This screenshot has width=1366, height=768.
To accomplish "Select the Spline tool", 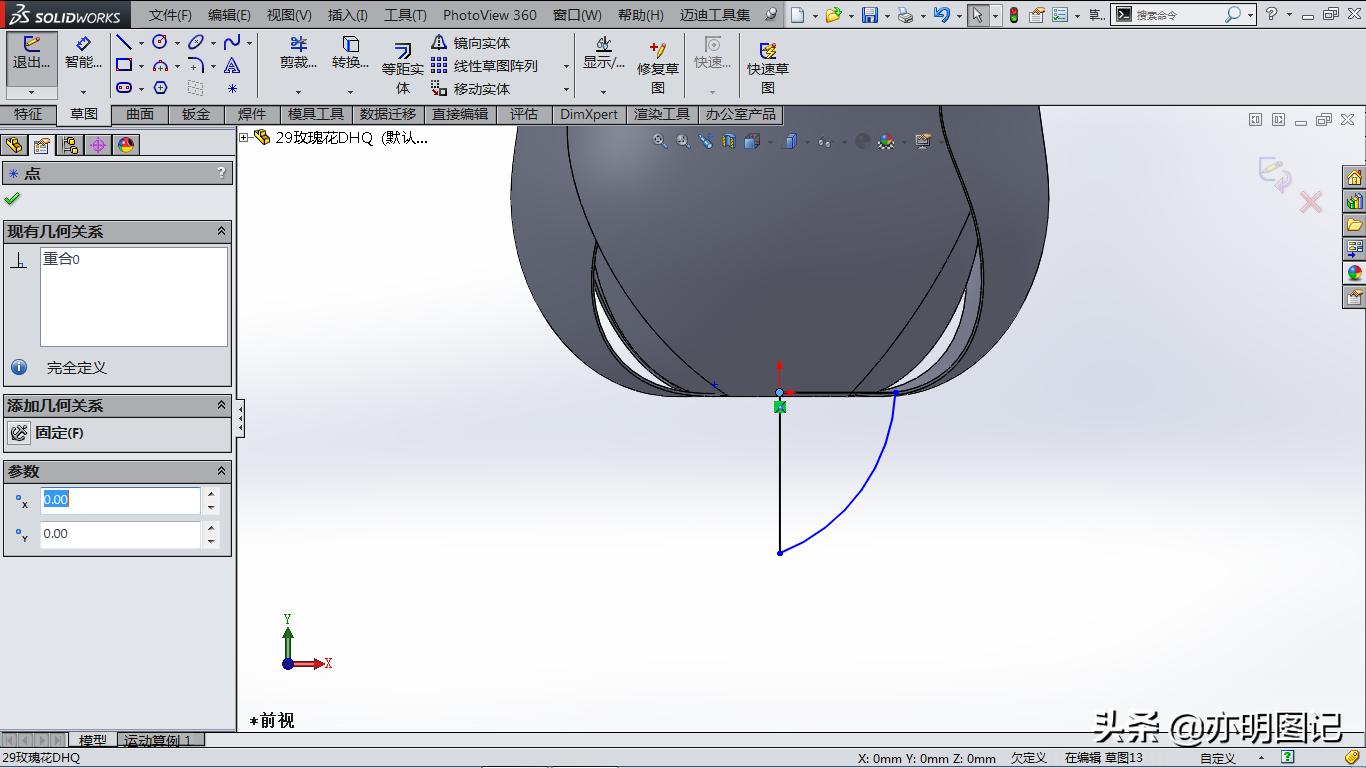I will (x=232, y=42).
